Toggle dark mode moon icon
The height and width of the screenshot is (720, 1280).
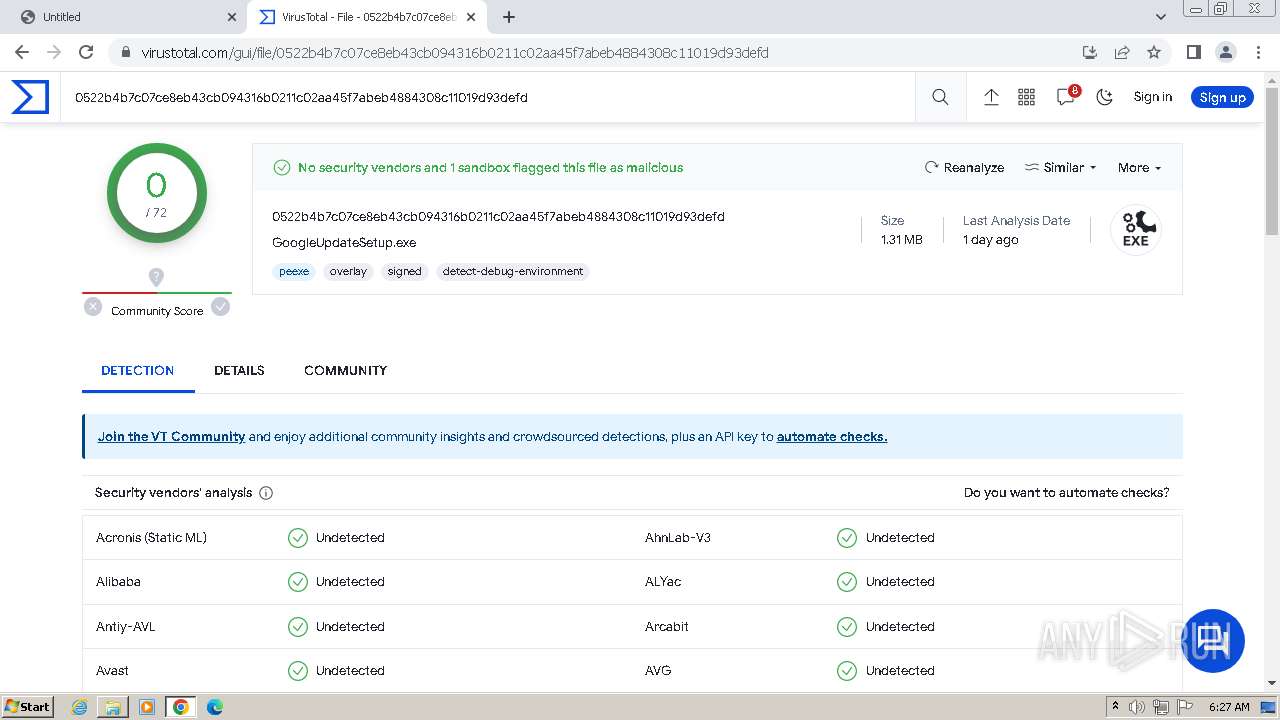tap(1104, 97)
